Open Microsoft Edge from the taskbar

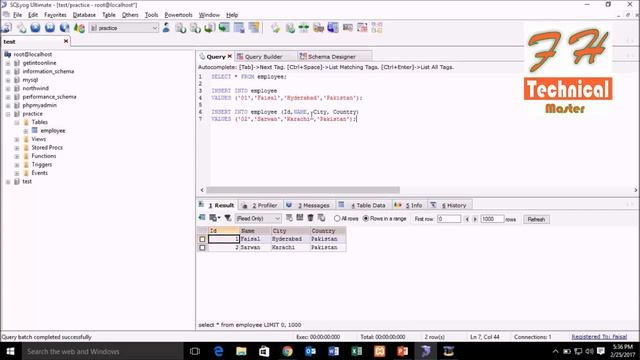click(x=219, y=351)
